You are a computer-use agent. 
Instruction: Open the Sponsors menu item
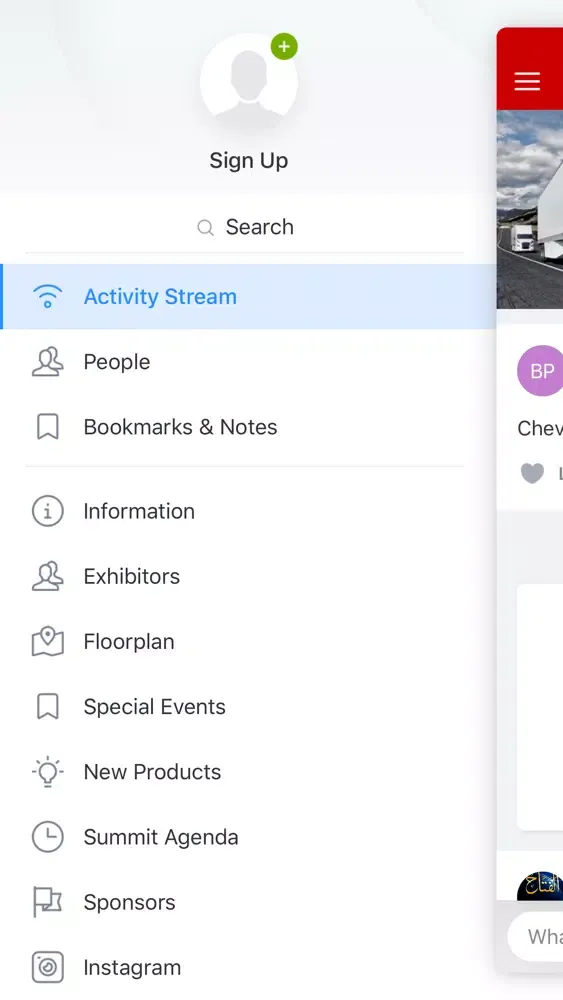point(248,902)
